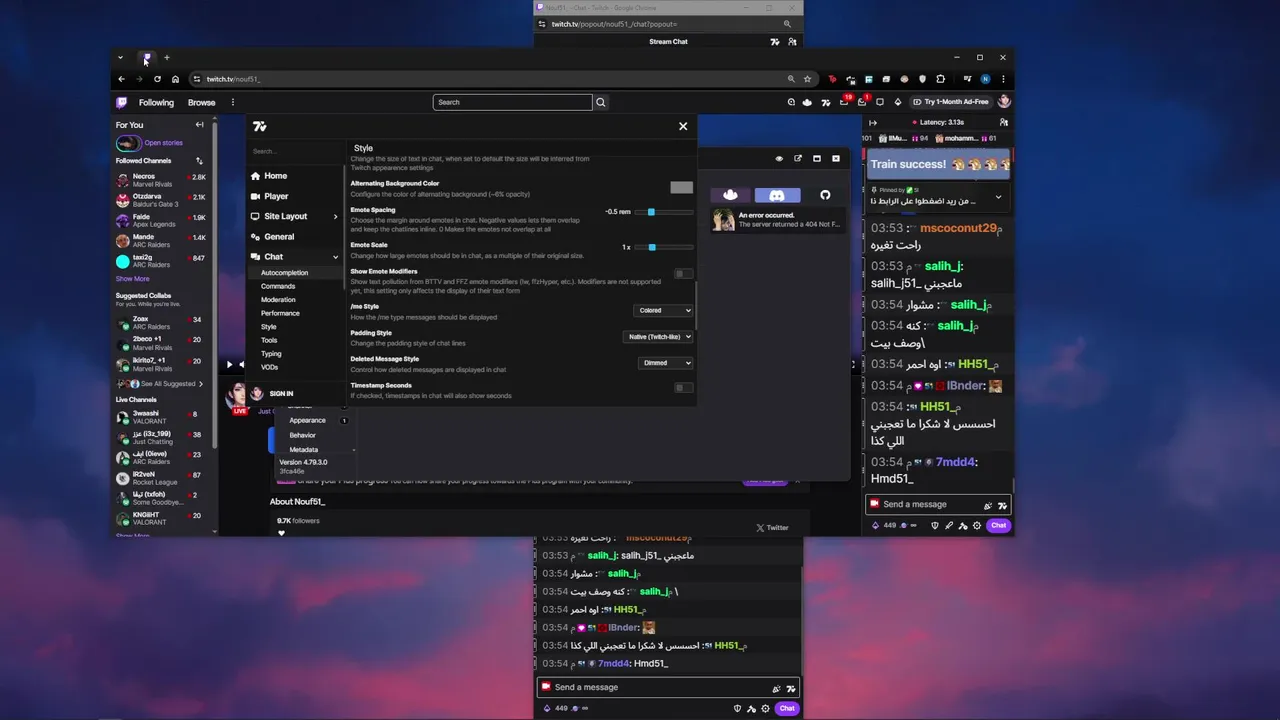
Task: Click the Discord button in the panel
Action: point(777,195)
